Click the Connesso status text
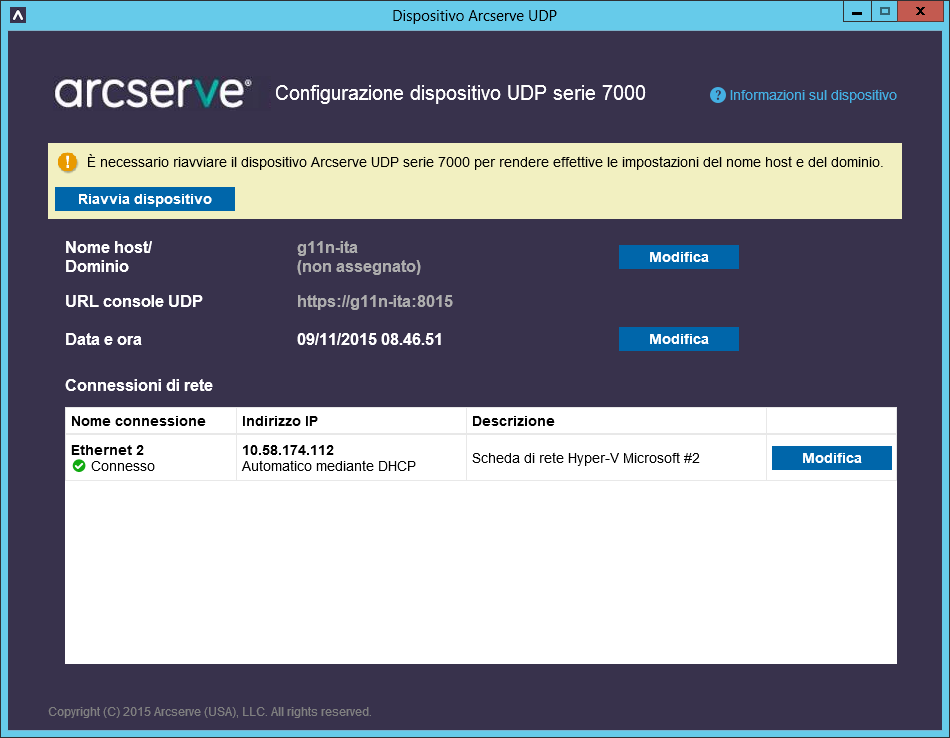 tap(122, 467)
